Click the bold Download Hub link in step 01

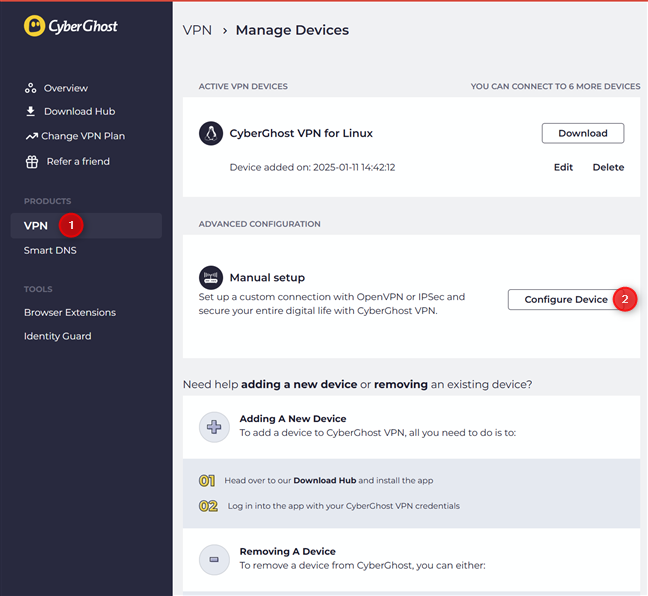coord(325,480)
